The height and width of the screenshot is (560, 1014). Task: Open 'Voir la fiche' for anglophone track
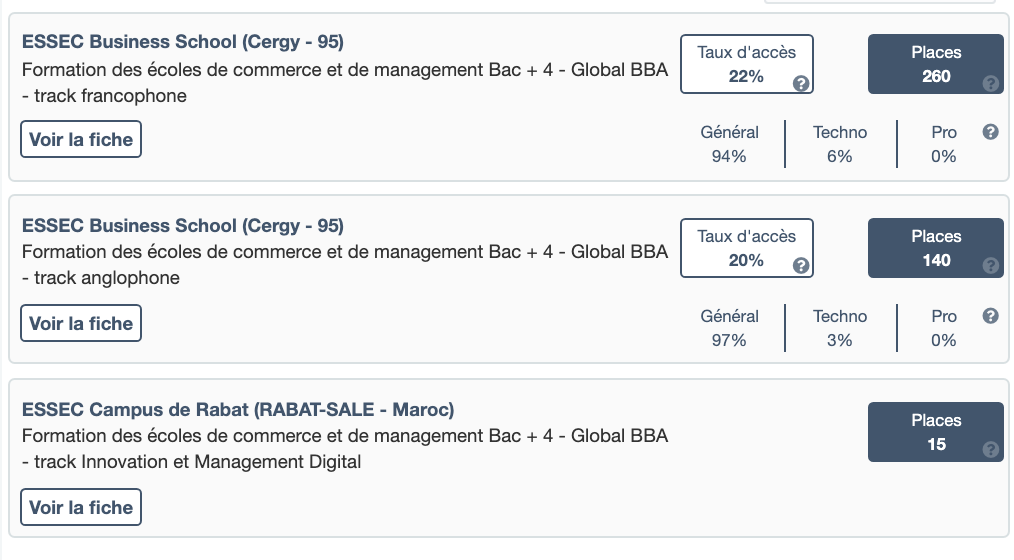pos(81,324)
